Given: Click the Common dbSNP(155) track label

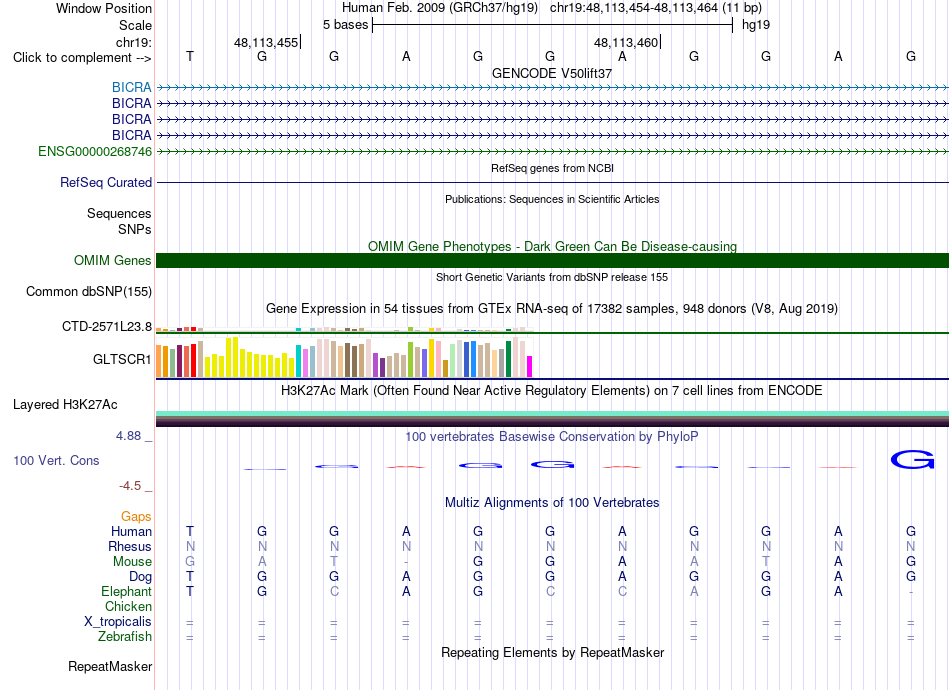Looking at the screenshot, I should [89, 291].
